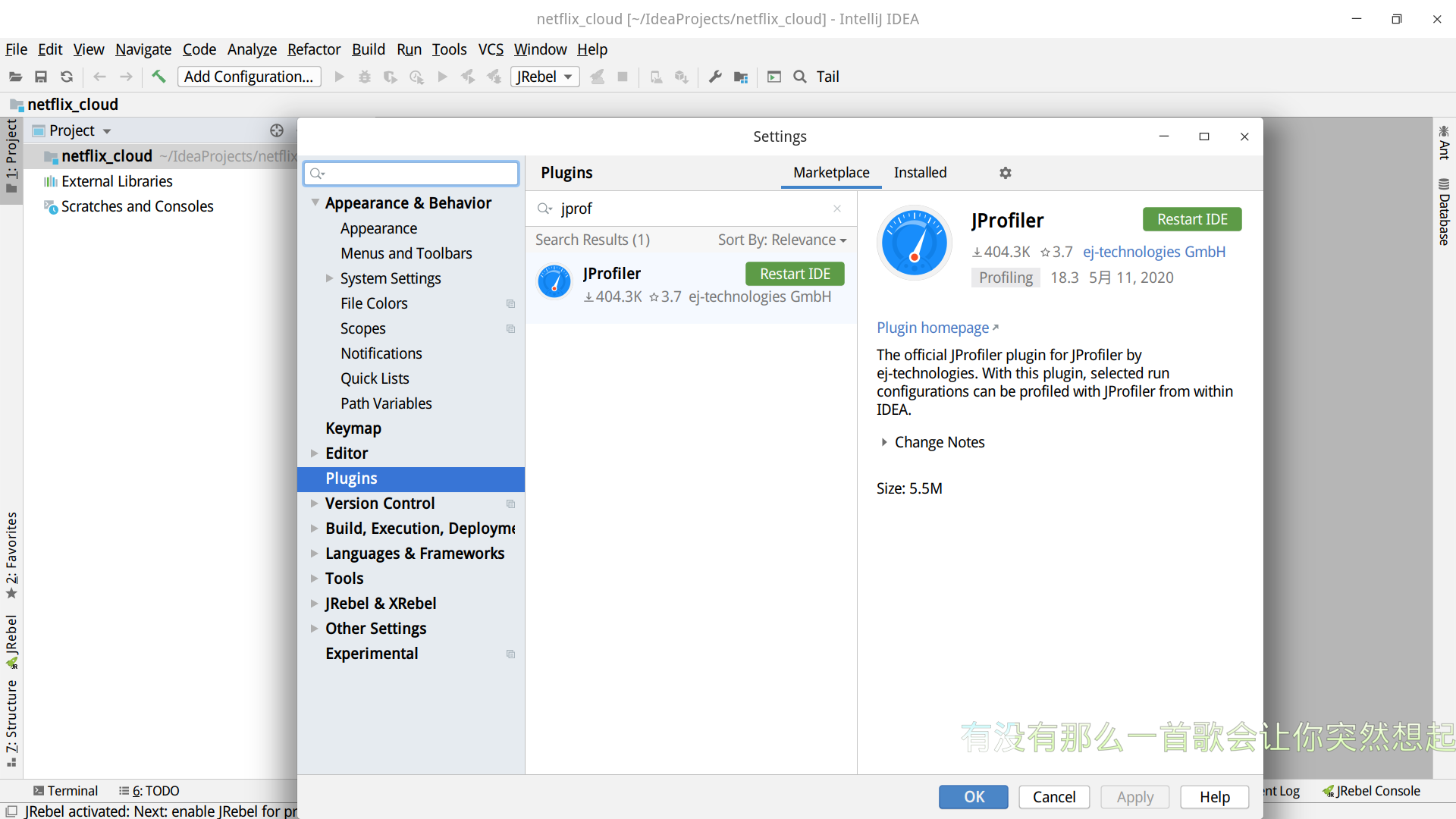Screen dimensions: 1456x819
Task: Click OK to confirm settings
Action: pyautogui.click(x=974, y=797)
